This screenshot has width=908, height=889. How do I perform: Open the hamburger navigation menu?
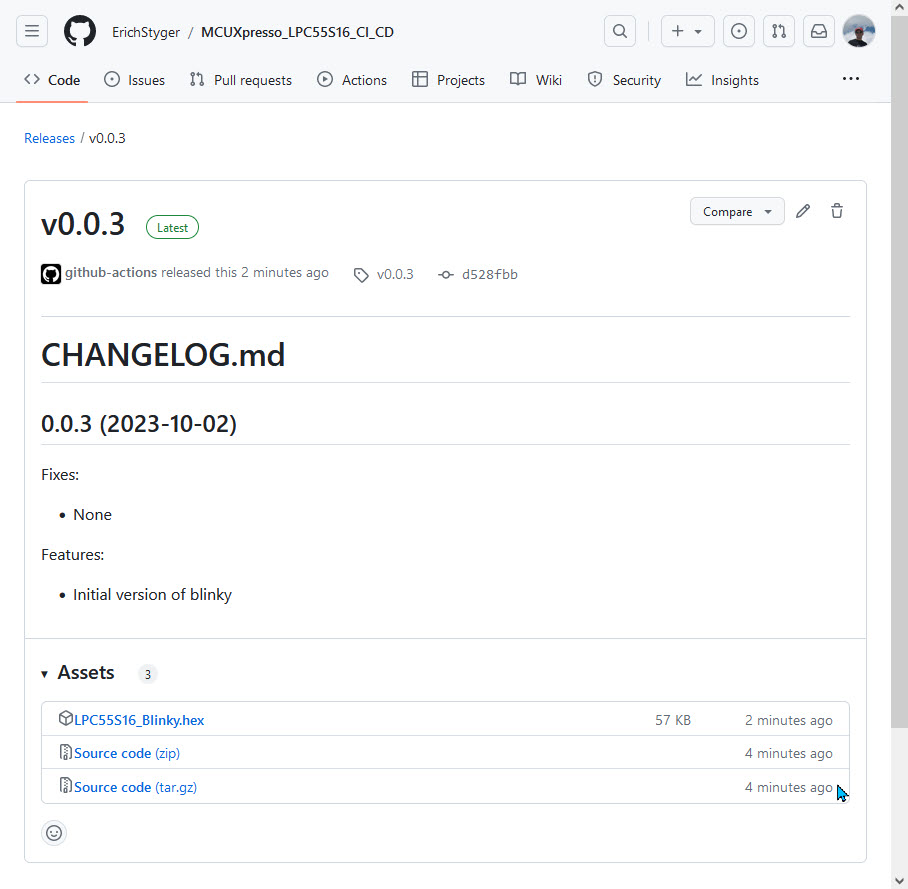[x=32, y=31]
